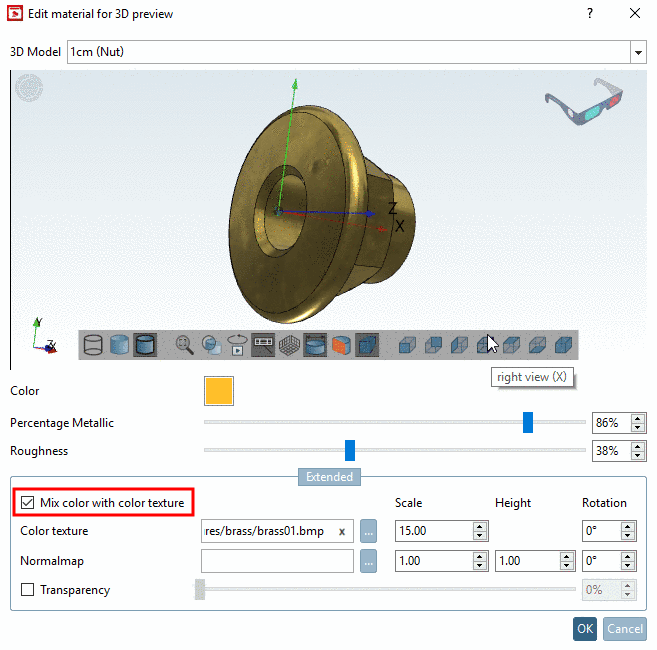Screen dimensions: 657x650
Task: Enable the Transparency checkbox
Action: click(x=28, y=590)
